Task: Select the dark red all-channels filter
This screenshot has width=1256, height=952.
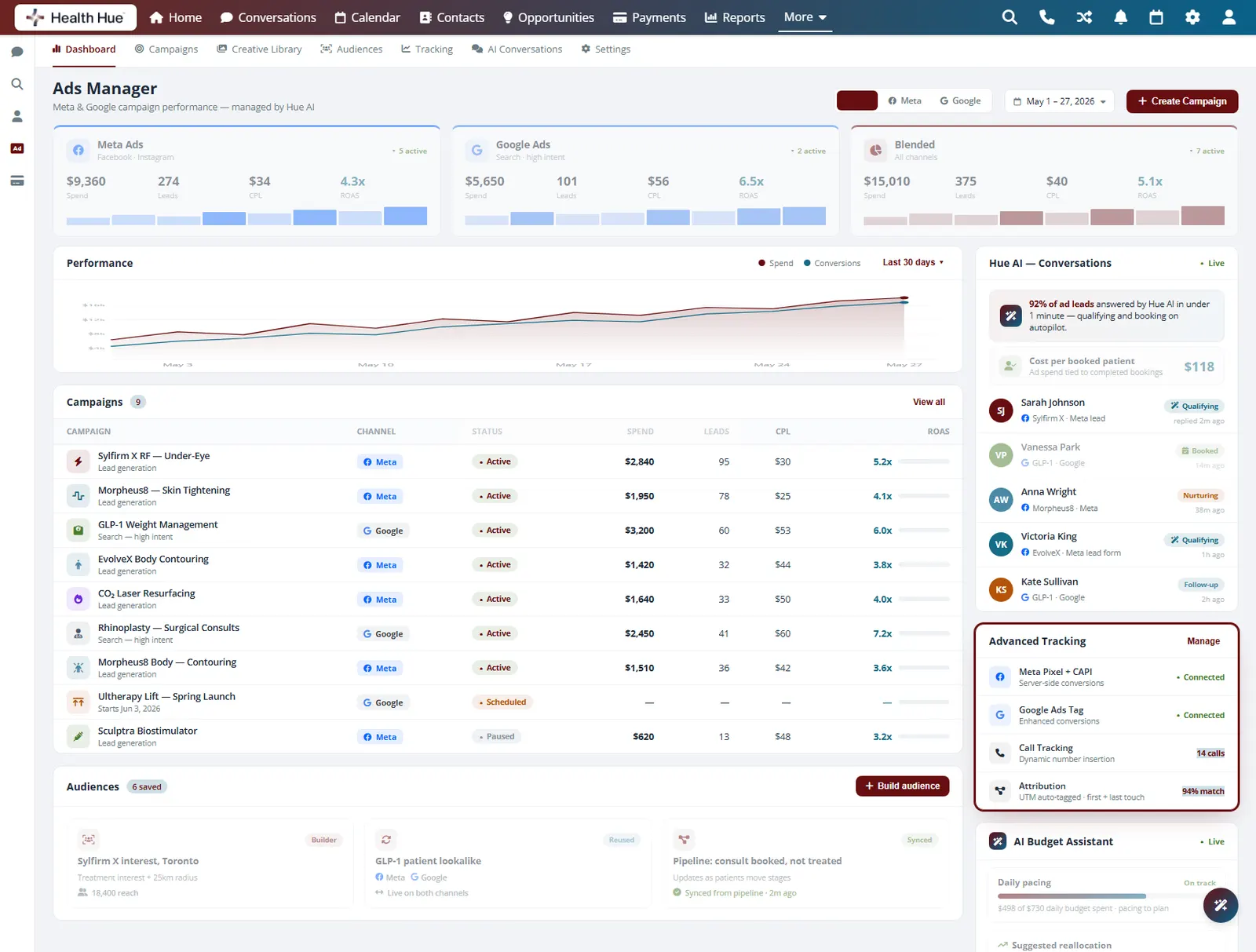Action: tap(857, 100)
